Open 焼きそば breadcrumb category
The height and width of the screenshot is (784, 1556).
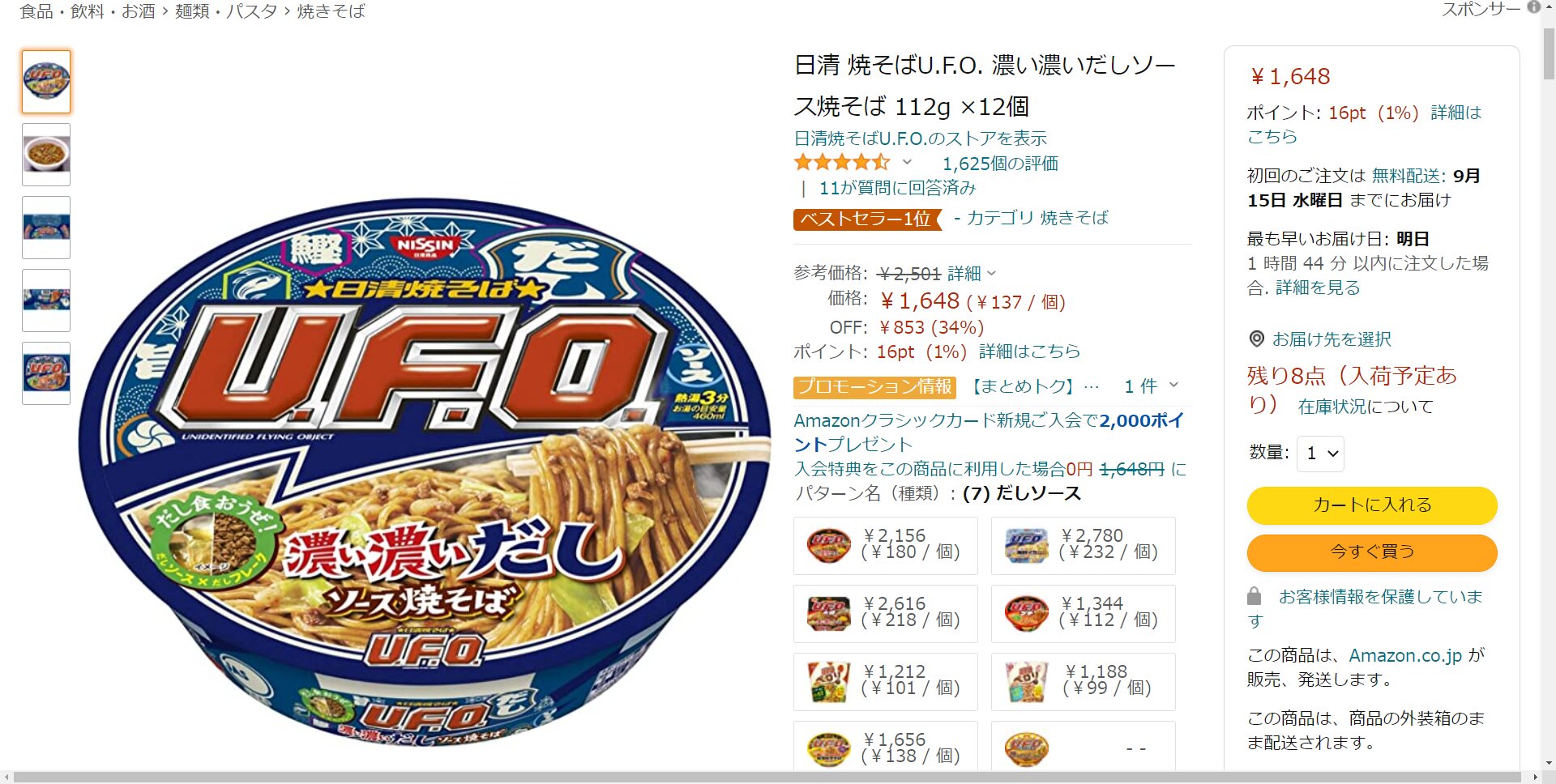click(x=331, y=11)
